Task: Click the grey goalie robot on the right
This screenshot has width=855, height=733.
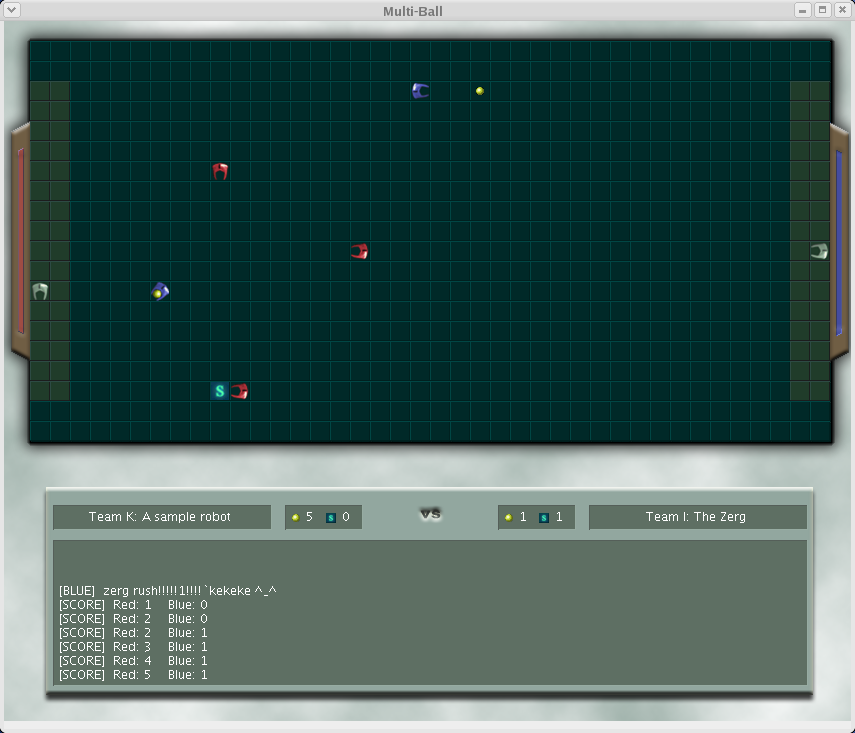Action: (x=819, y=251)
